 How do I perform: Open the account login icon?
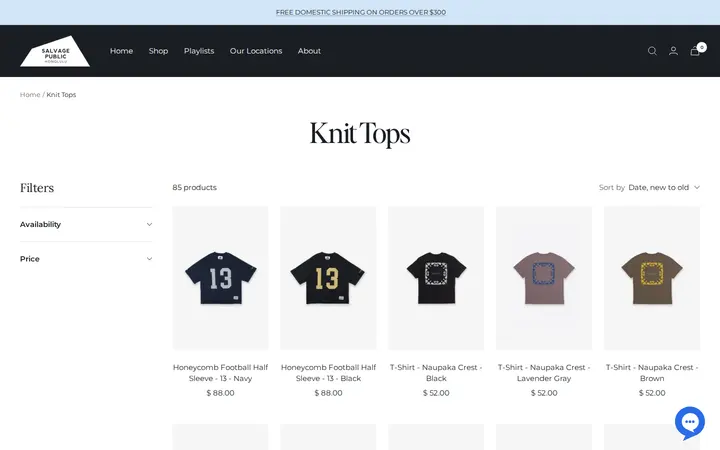pyautogui.click(x=673, y=51)
